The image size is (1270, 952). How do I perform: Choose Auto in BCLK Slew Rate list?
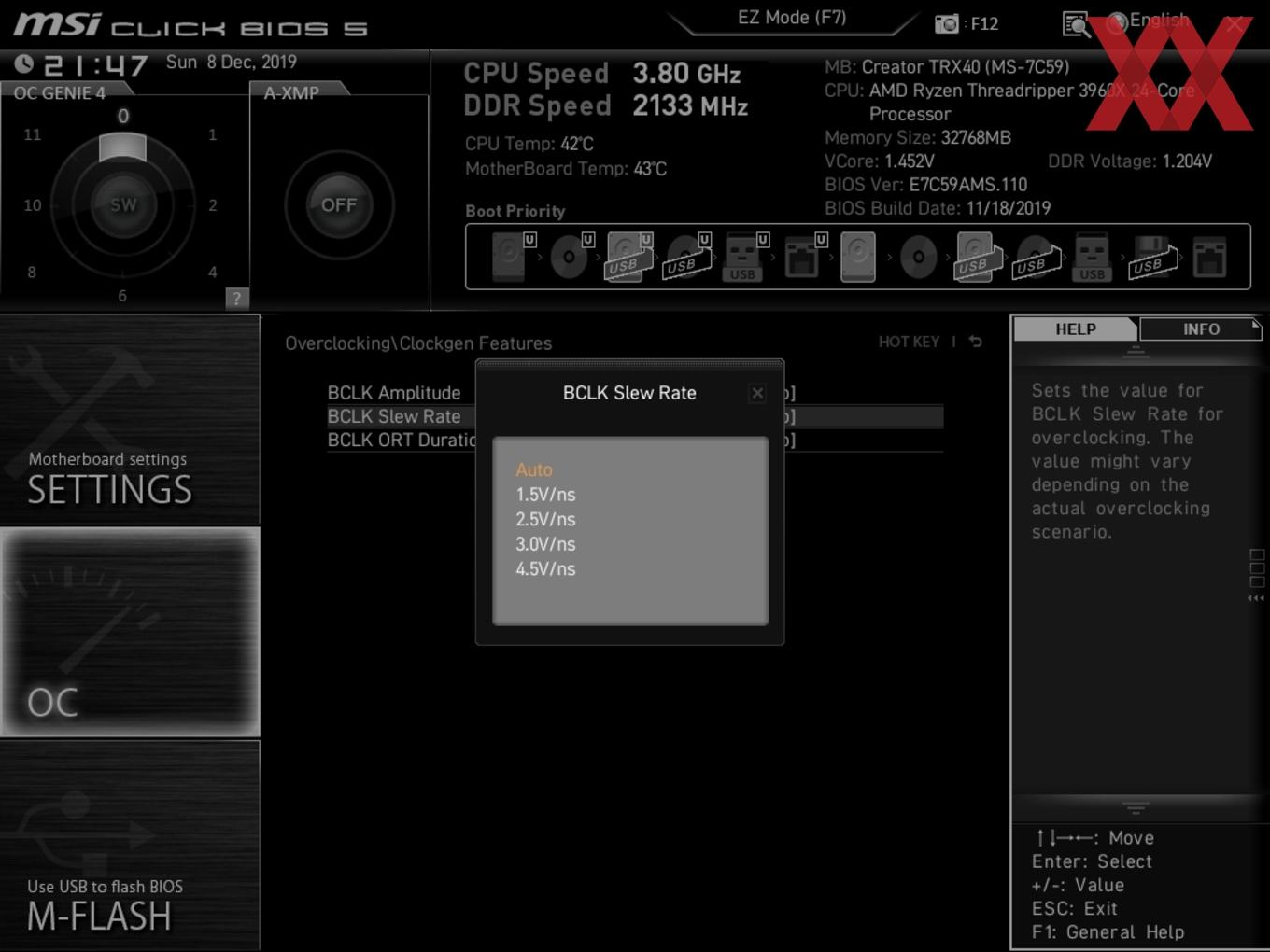click(534, 469)
